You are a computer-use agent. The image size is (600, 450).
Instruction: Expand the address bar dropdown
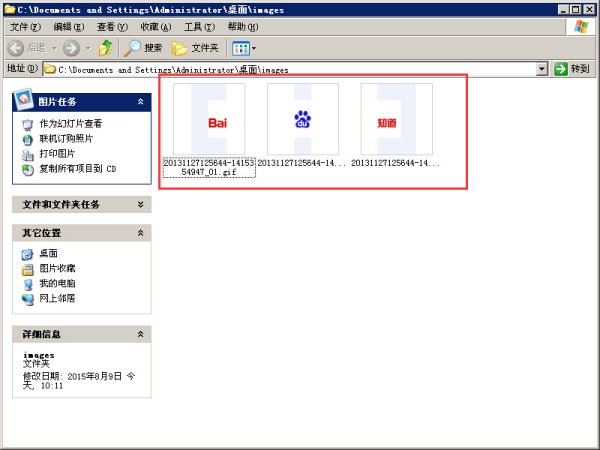(x=542, y=69)
